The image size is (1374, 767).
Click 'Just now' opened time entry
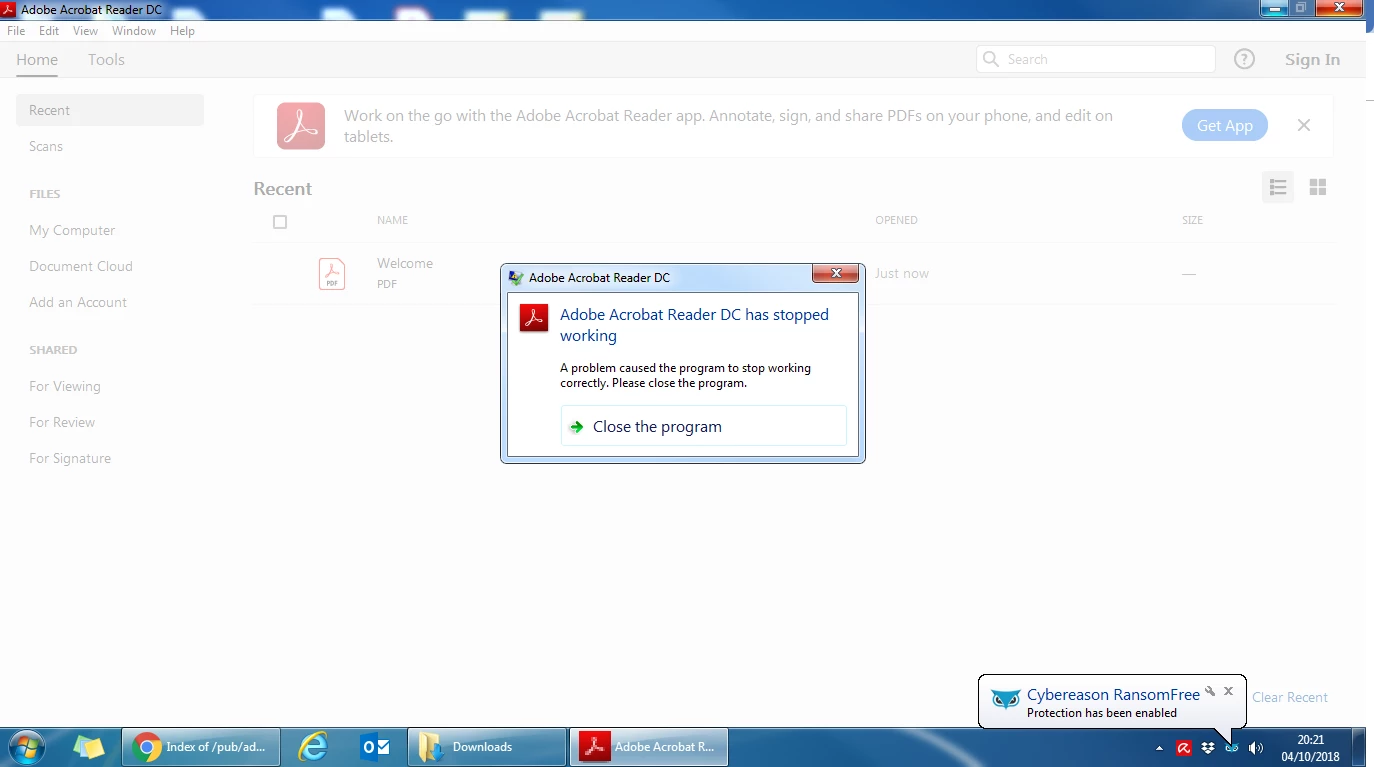tap(902, 273)
